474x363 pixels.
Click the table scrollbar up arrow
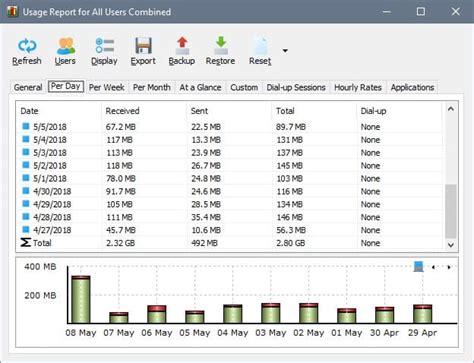coord(451,109)
